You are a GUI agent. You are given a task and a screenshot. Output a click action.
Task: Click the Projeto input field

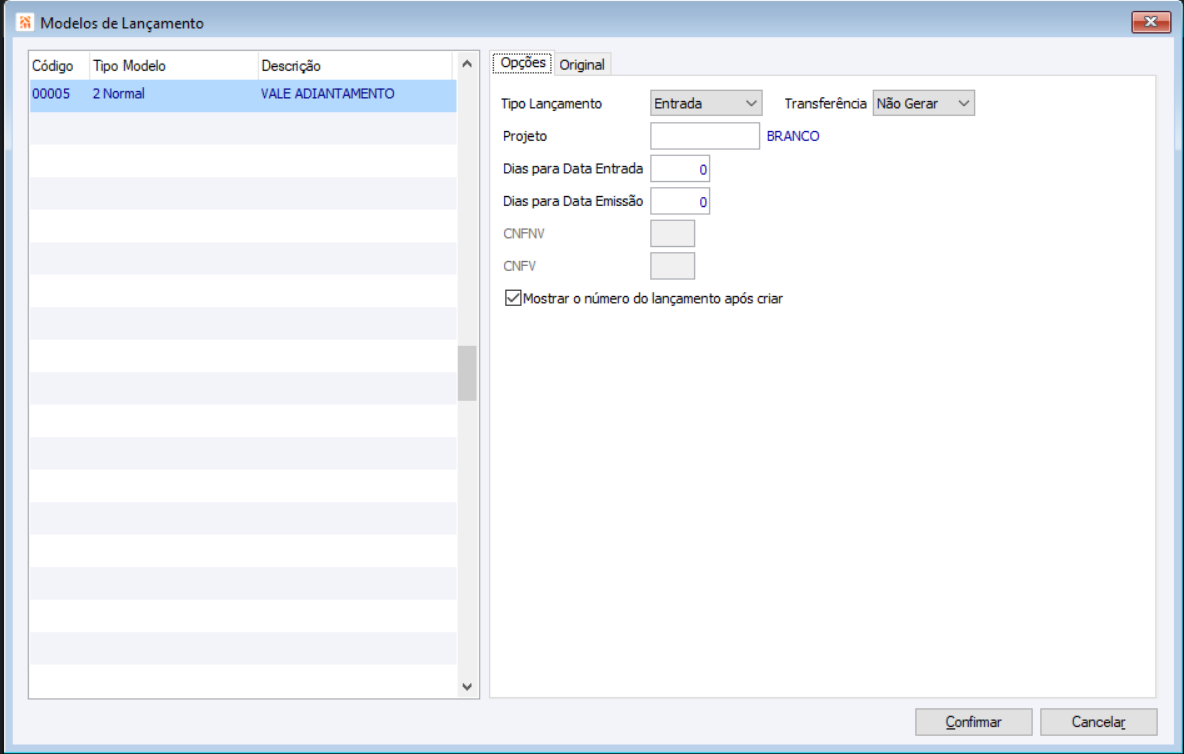tap(705, 136)
